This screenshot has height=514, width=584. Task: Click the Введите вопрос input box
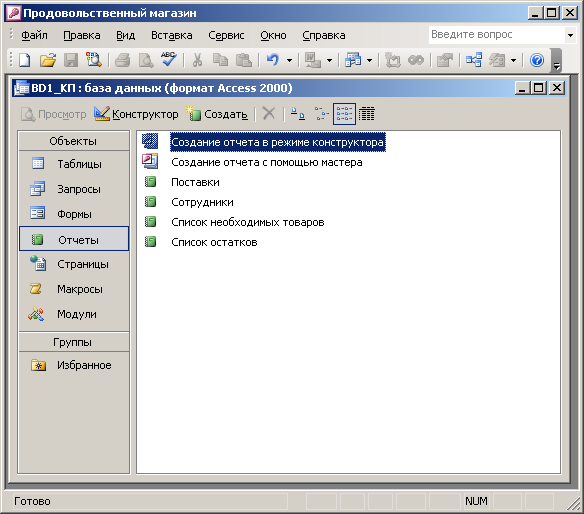pos(496,35)
